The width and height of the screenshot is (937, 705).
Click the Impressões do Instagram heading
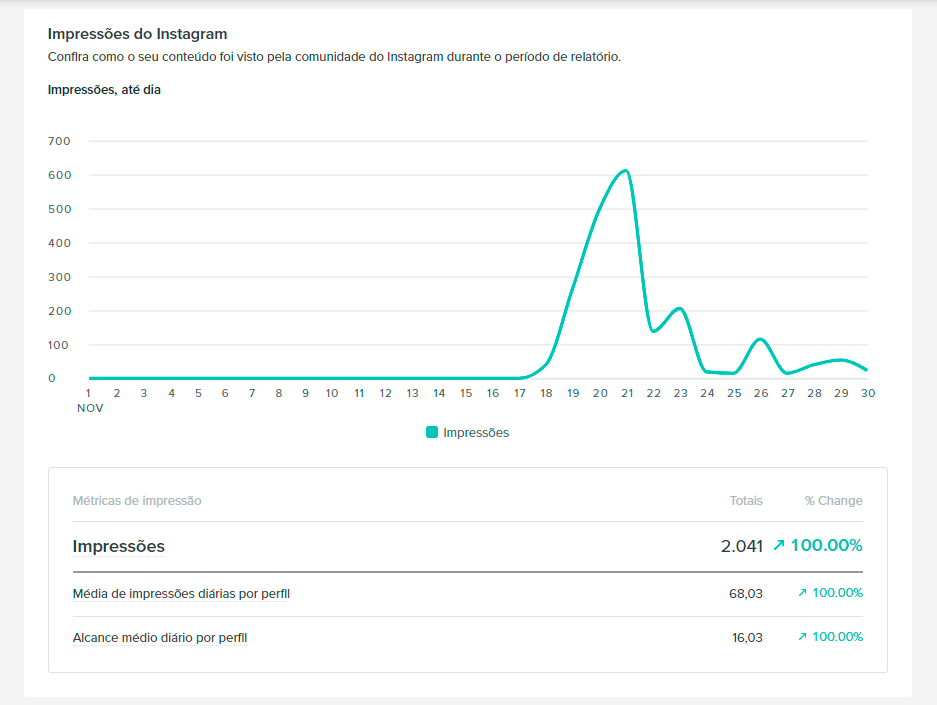coord(137,34)
